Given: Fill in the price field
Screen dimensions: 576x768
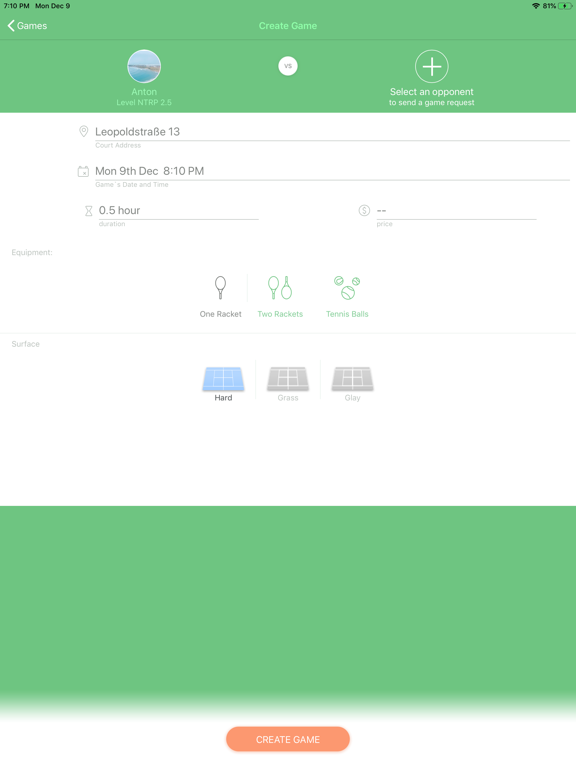Looking at the screenshot, I should pyautogui.click(x=456, y=211).
